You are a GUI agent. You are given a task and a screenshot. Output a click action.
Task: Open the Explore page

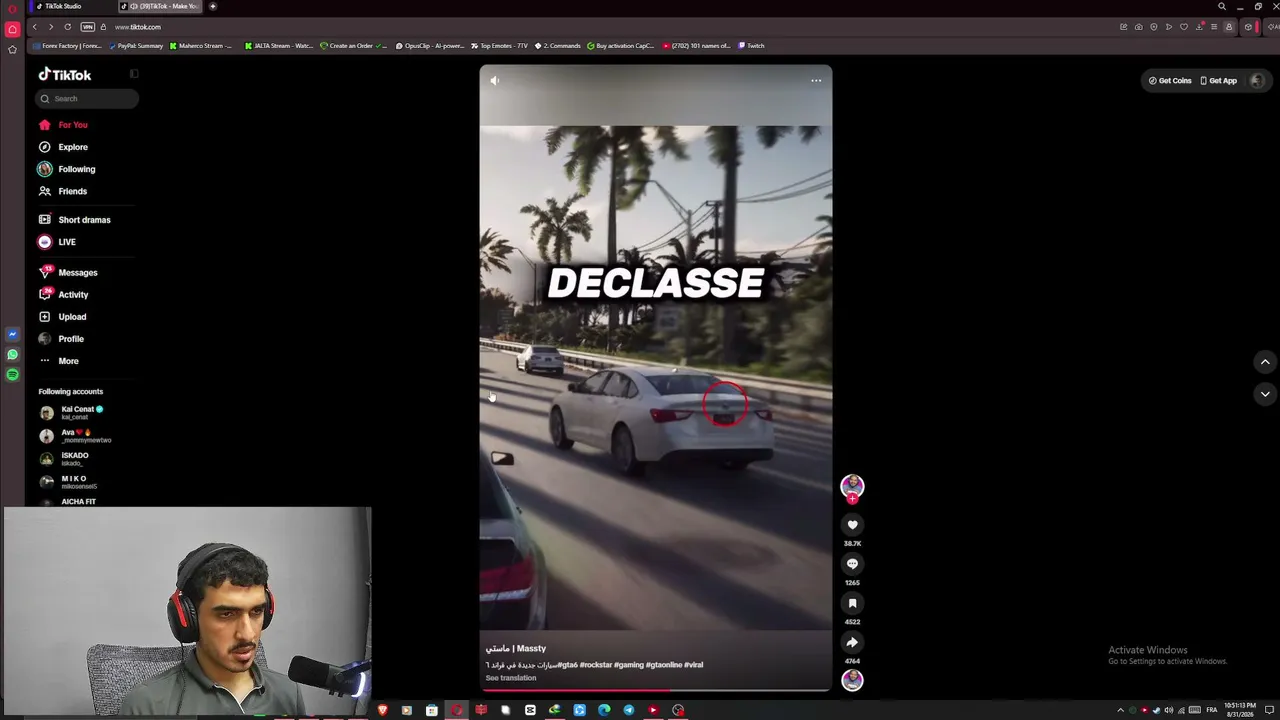(x=64, y=147)
